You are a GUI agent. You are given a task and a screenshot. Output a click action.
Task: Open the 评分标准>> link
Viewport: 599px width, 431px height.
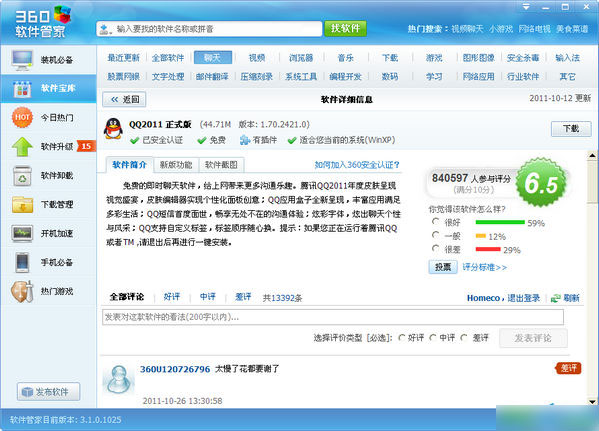(x=484, y=267)
